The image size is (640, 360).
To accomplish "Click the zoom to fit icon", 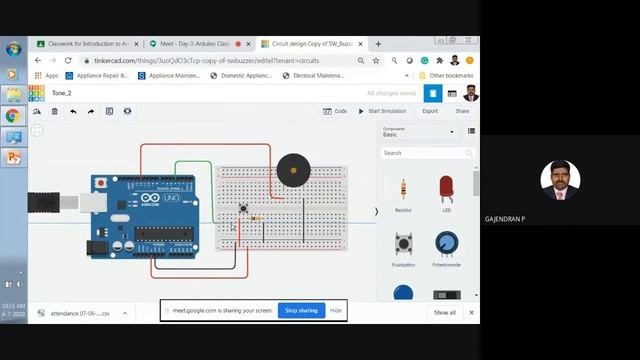I will [x=37, y=131].
